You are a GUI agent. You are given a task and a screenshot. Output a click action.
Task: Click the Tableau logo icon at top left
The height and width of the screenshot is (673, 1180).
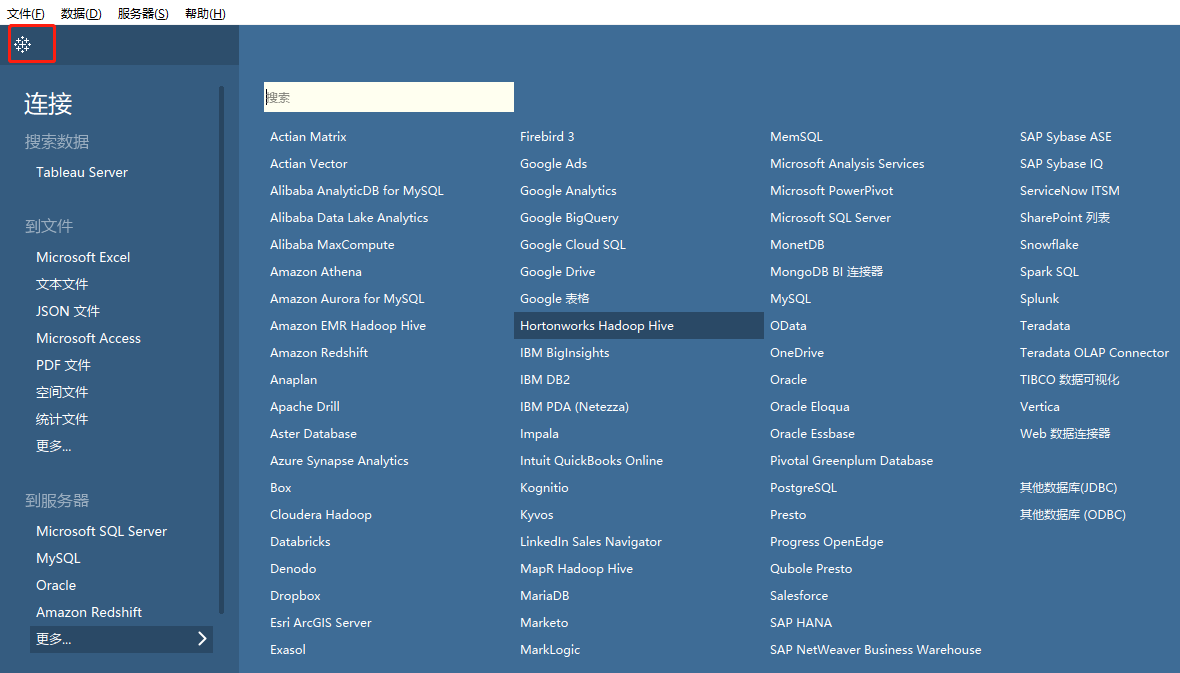23,44
